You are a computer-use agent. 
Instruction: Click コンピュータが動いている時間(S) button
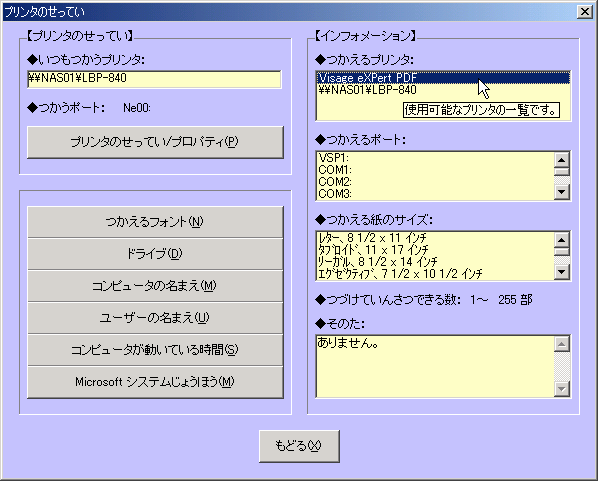pyautogui.click(x=155, y=350)
